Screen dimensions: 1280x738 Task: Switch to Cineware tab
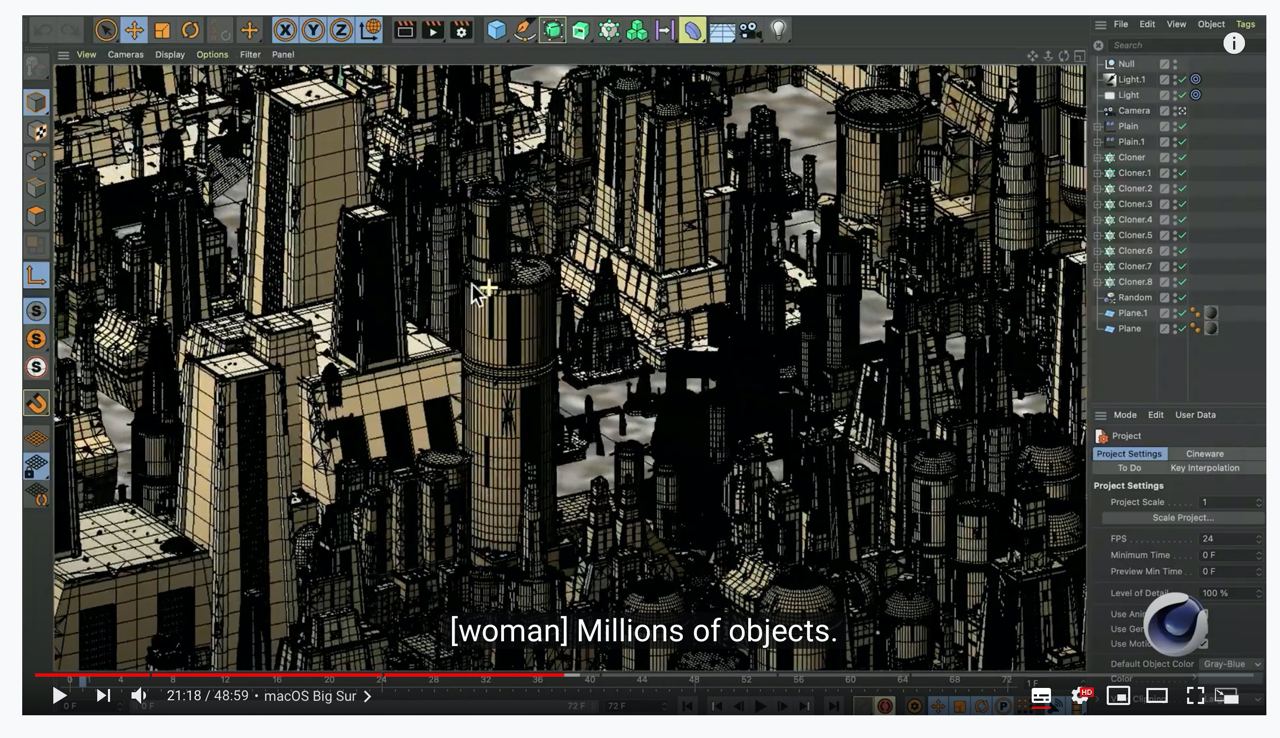(x=1204, y=454)
